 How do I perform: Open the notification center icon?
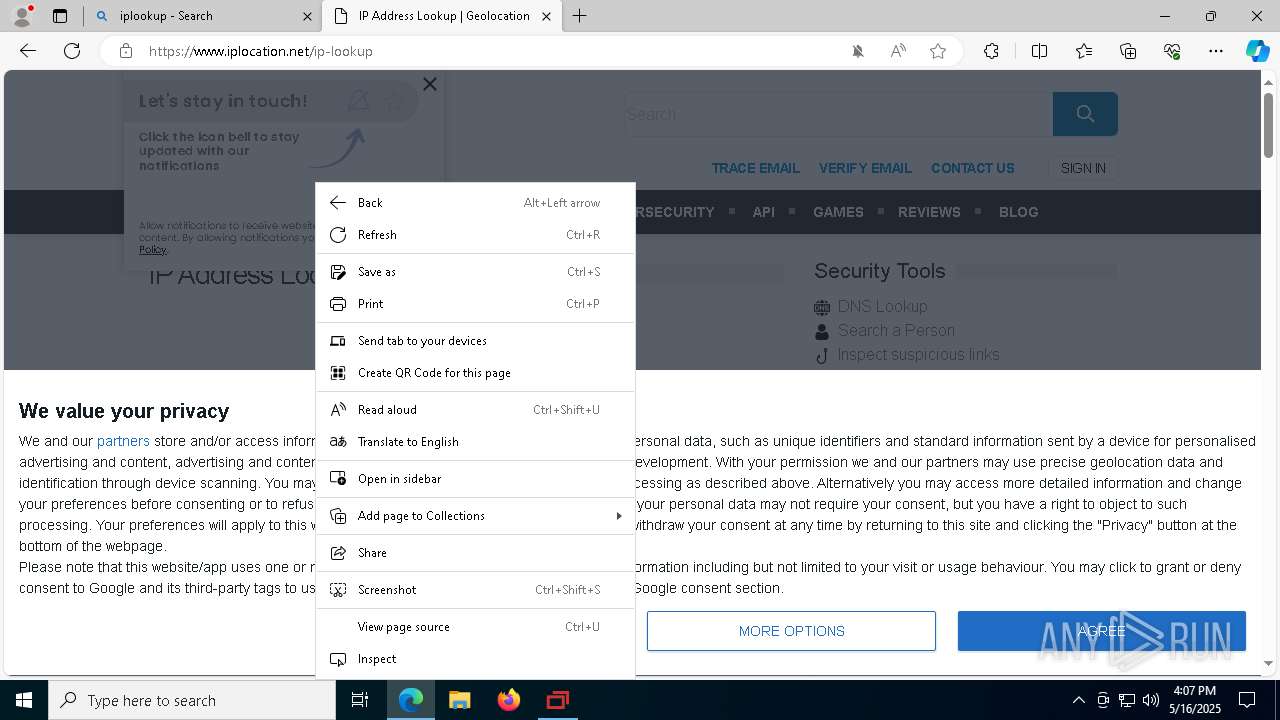pyautogui.click(x=1247, y=700)
